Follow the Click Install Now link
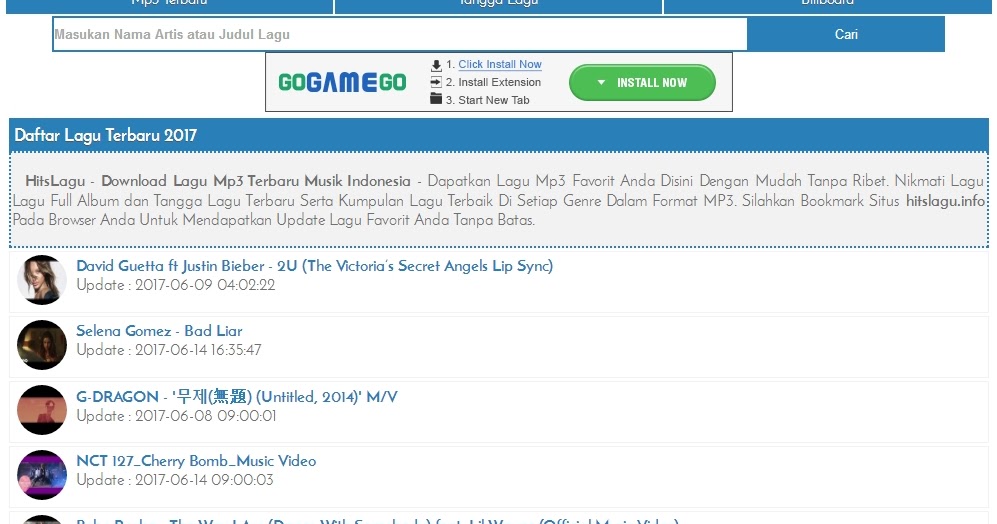The height and width of the screenshot is (524, 997). click(500, 64)
